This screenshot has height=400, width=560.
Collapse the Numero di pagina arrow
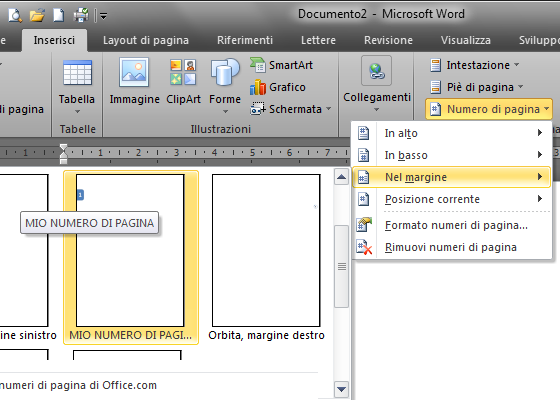tap(547, 109)
